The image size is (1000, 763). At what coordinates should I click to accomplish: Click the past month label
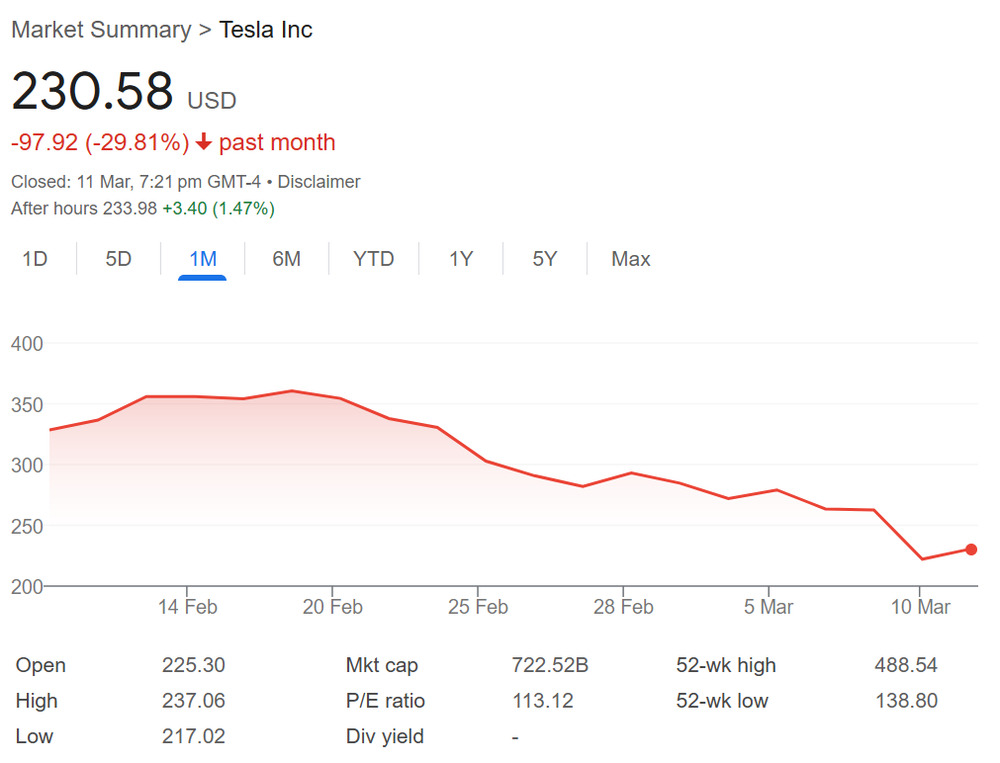[x=277, y=142]
